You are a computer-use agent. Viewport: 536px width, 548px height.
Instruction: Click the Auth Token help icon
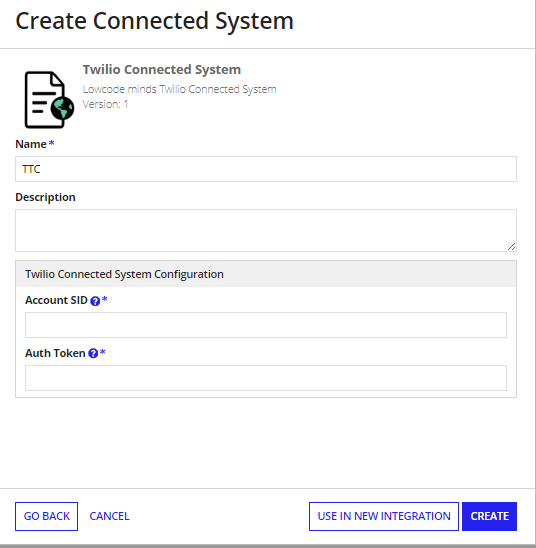point(93,353)
